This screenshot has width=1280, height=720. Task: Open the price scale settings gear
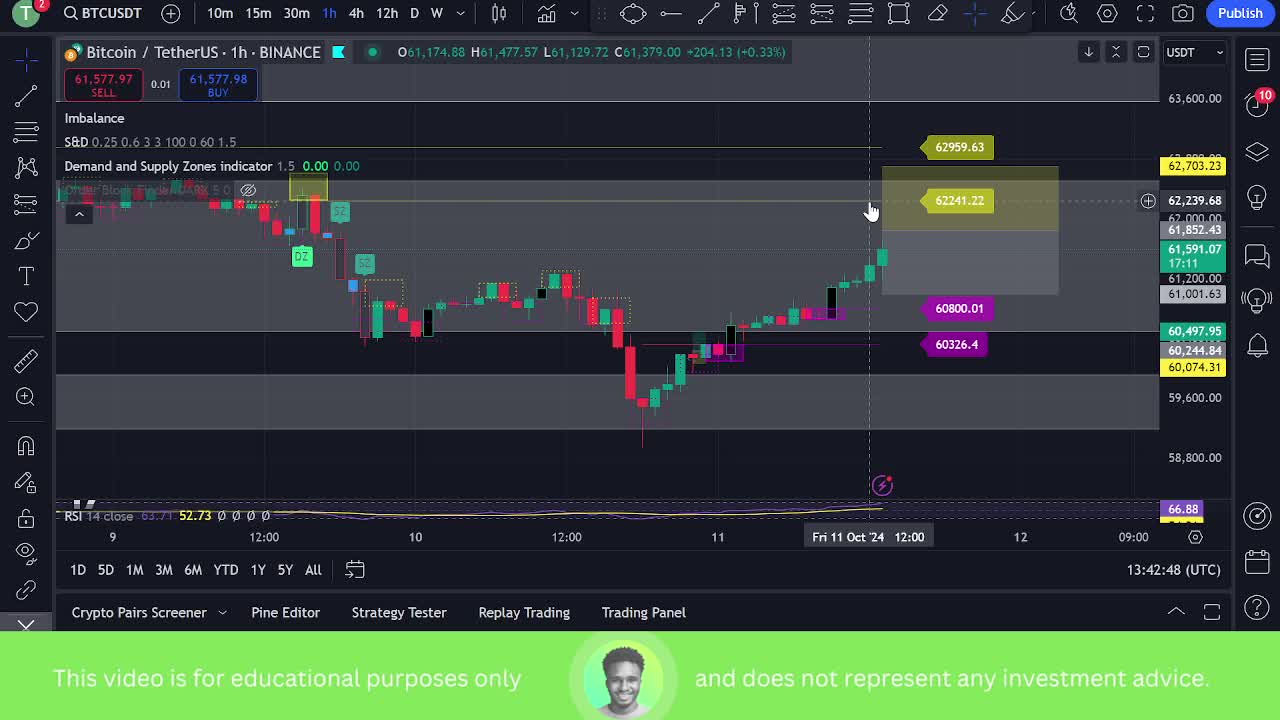pos(1195,537)
